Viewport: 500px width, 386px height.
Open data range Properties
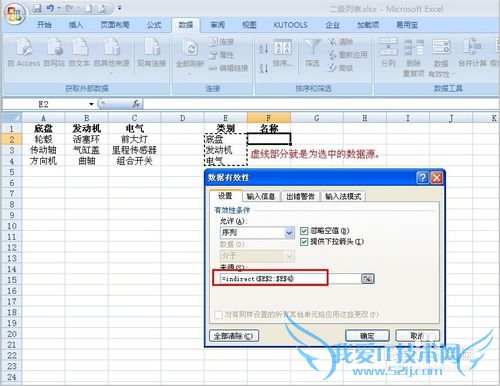pos(221,55)
